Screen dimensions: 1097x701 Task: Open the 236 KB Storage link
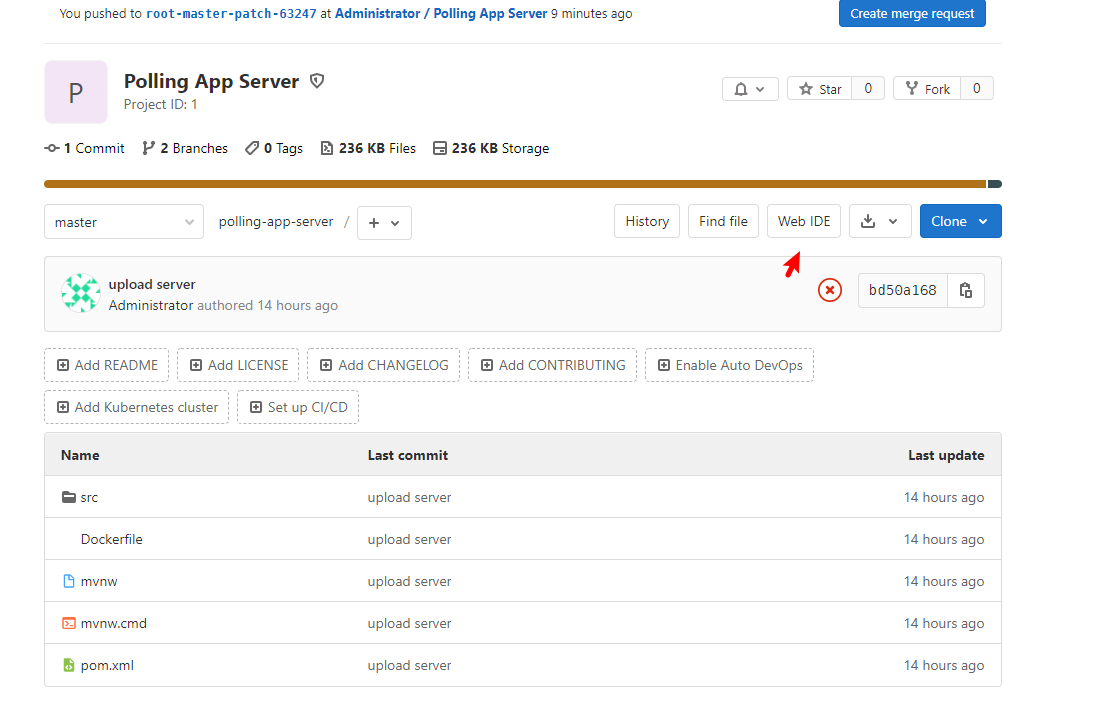click(491, 148)
